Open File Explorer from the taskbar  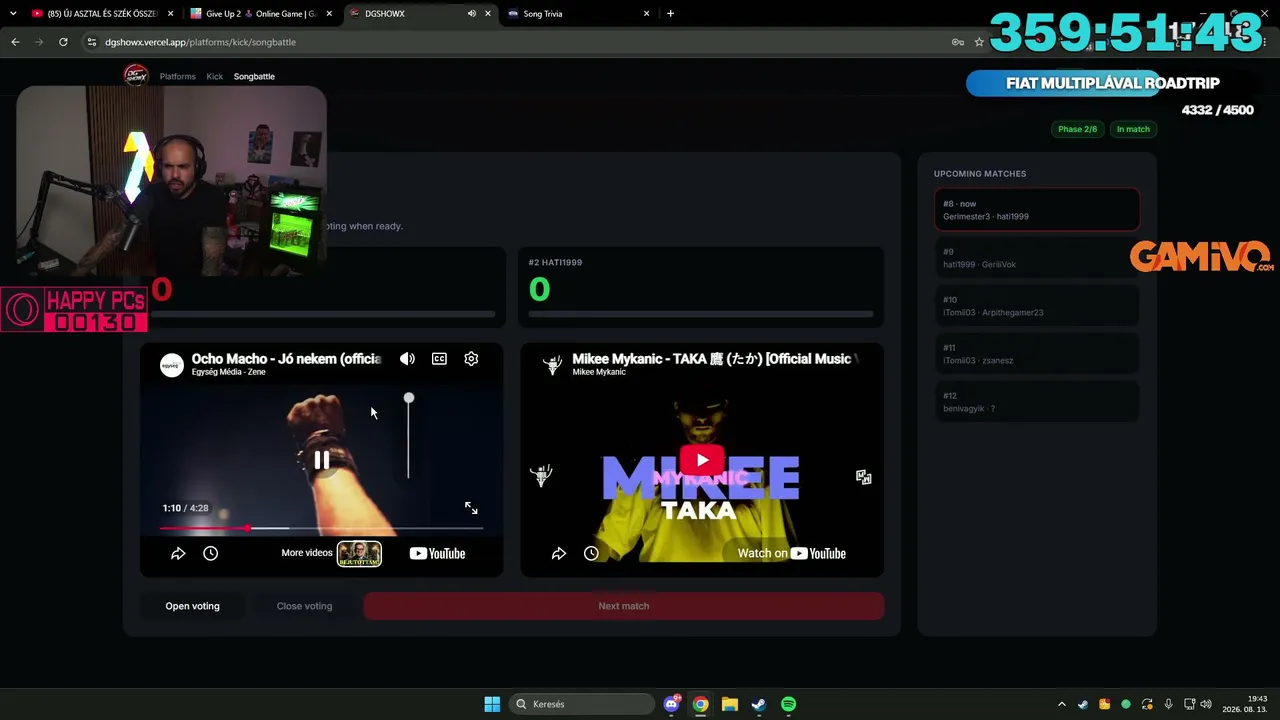click(730, 704)
